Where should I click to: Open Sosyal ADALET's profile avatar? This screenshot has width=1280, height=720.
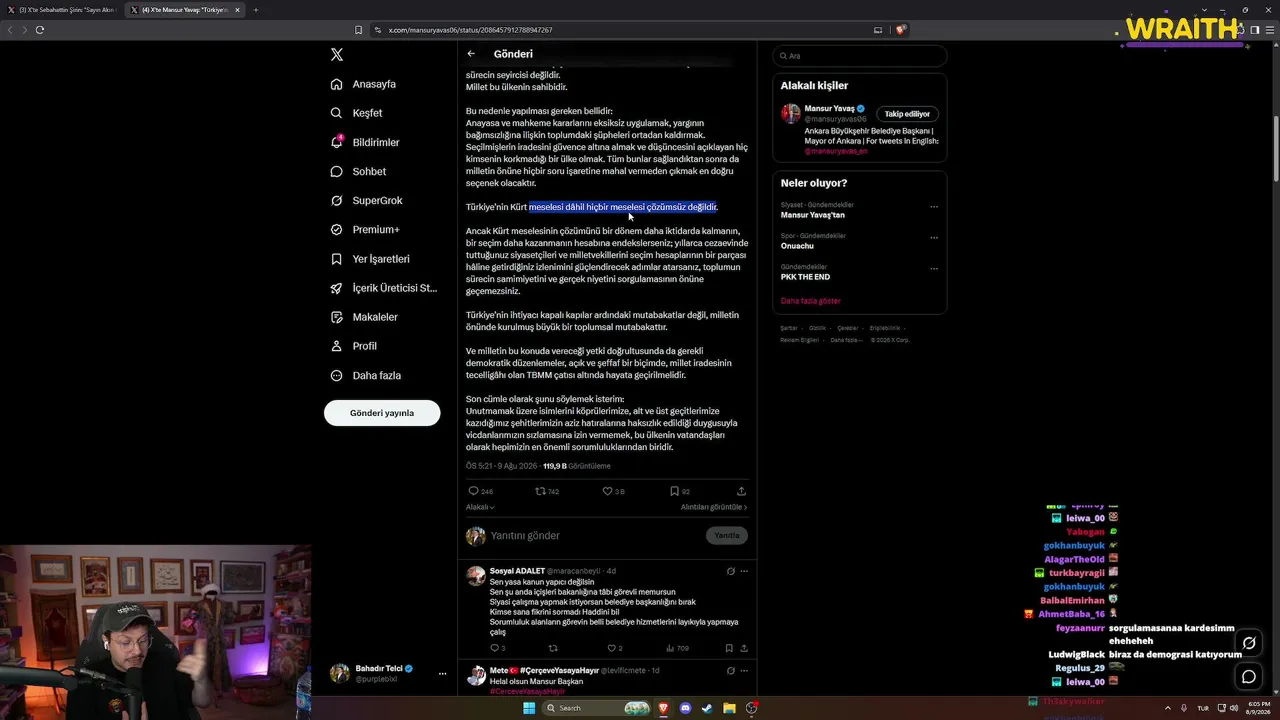[x=475, y=575]
